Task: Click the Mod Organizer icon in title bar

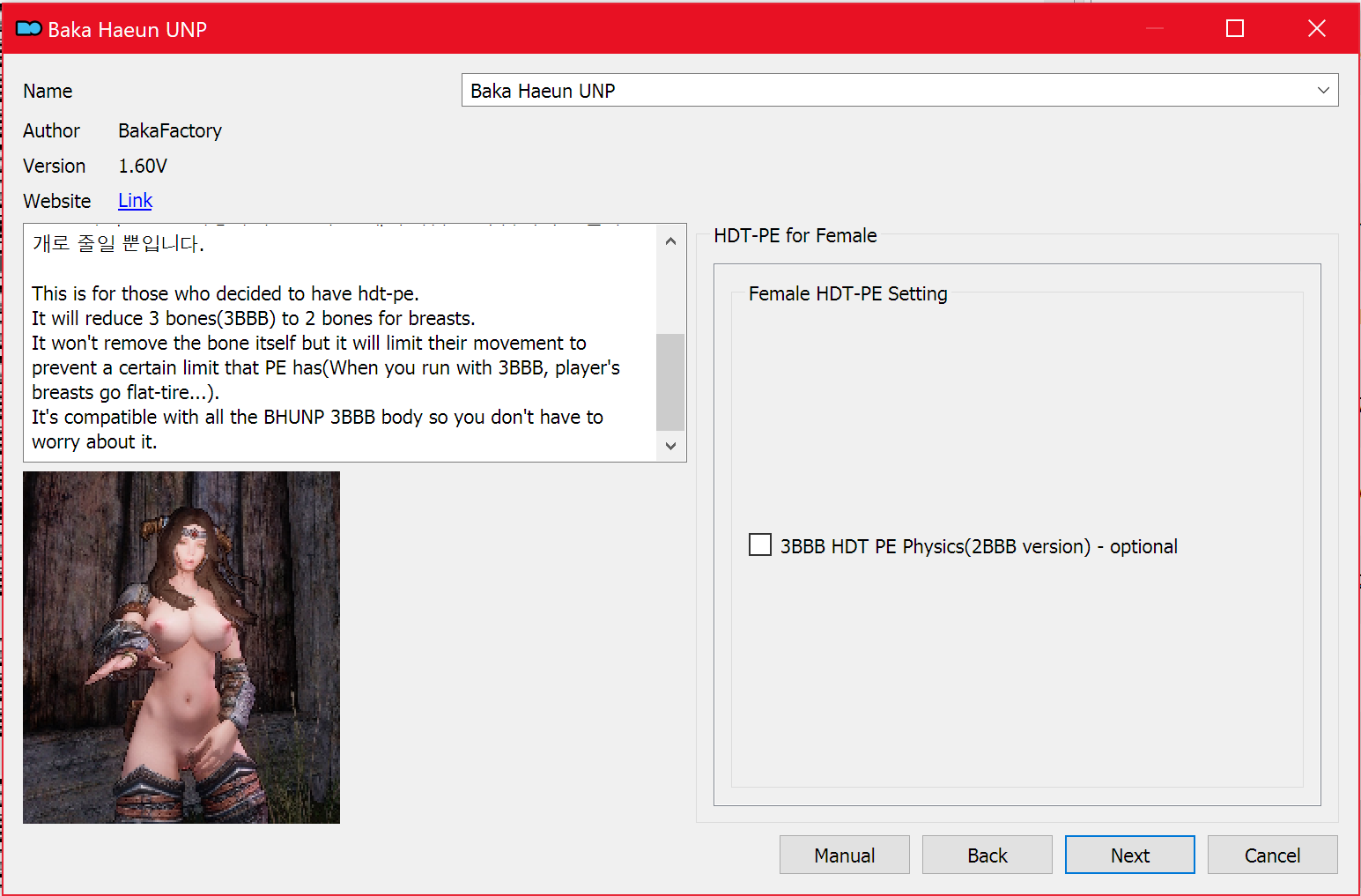Action: [x=29, y=29]
